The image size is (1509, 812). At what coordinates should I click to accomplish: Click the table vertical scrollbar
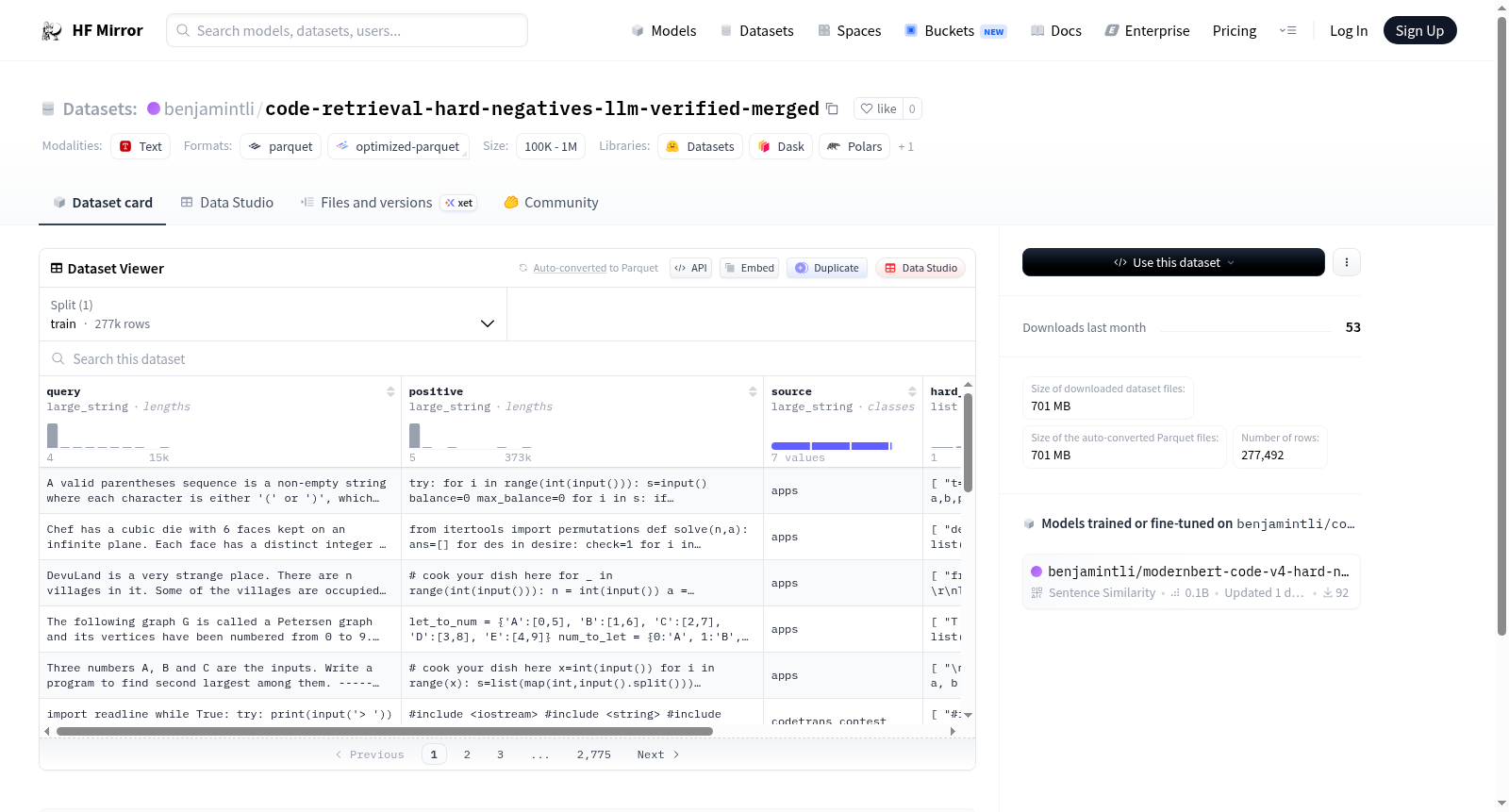tap(968, 441)
